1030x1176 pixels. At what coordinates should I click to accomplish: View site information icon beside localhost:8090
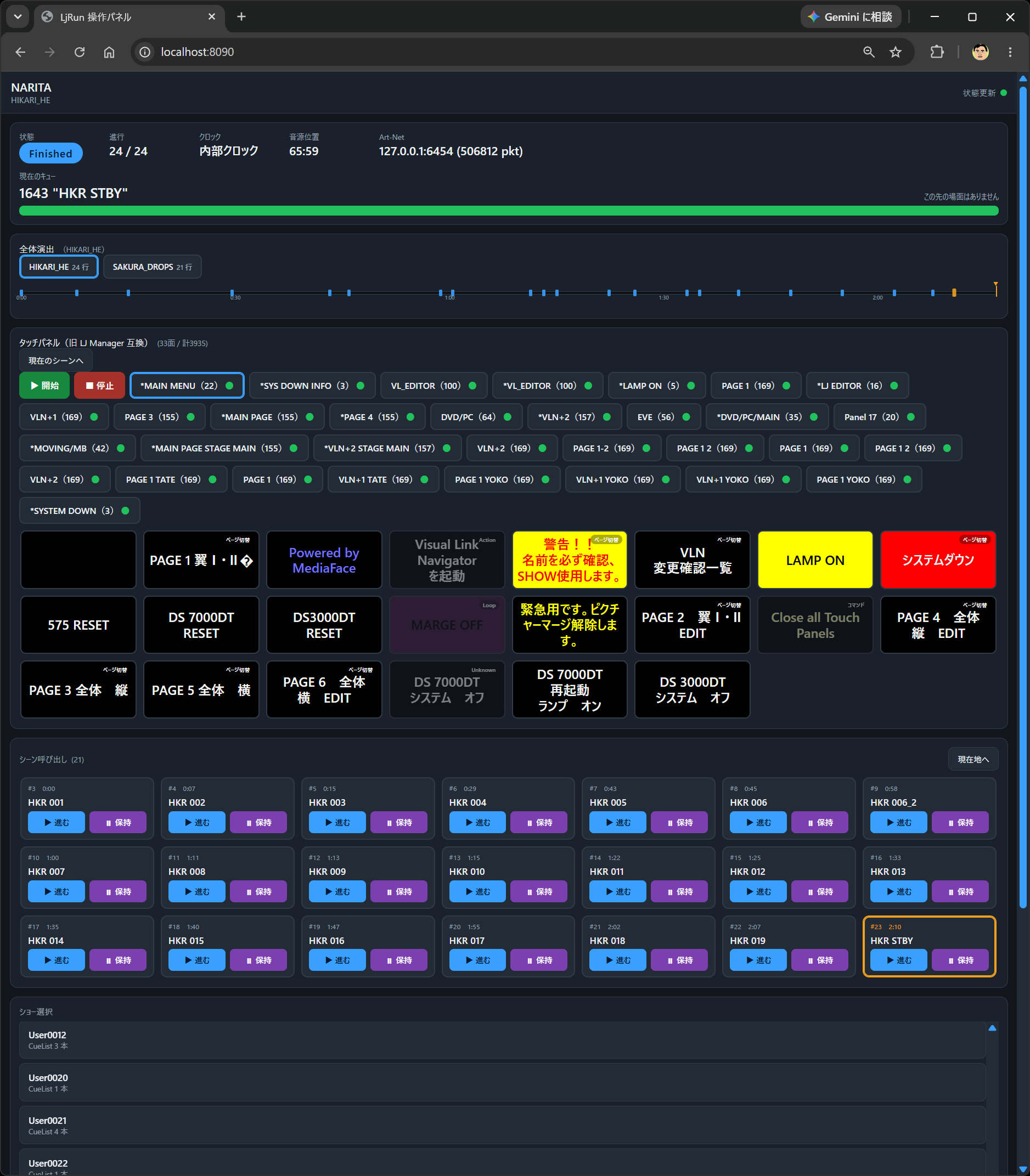145,52
